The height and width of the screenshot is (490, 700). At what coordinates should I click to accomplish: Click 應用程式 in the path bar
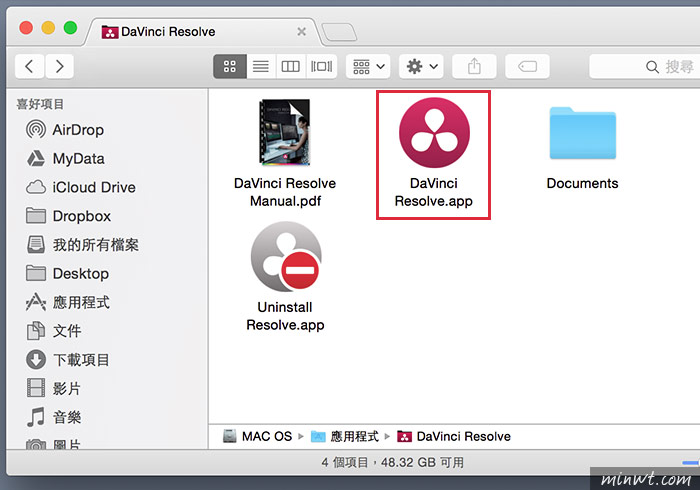click(345, 436)
